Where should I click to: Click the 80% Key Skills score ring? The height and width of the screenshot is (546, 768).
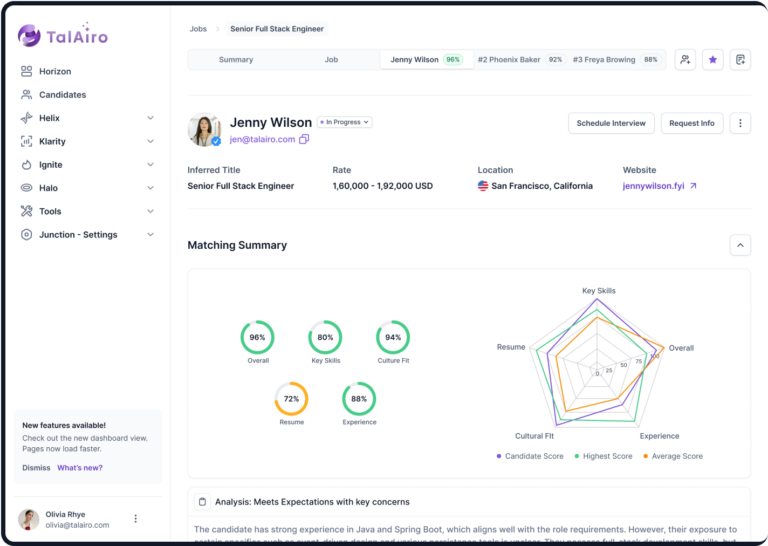(325, 337)
